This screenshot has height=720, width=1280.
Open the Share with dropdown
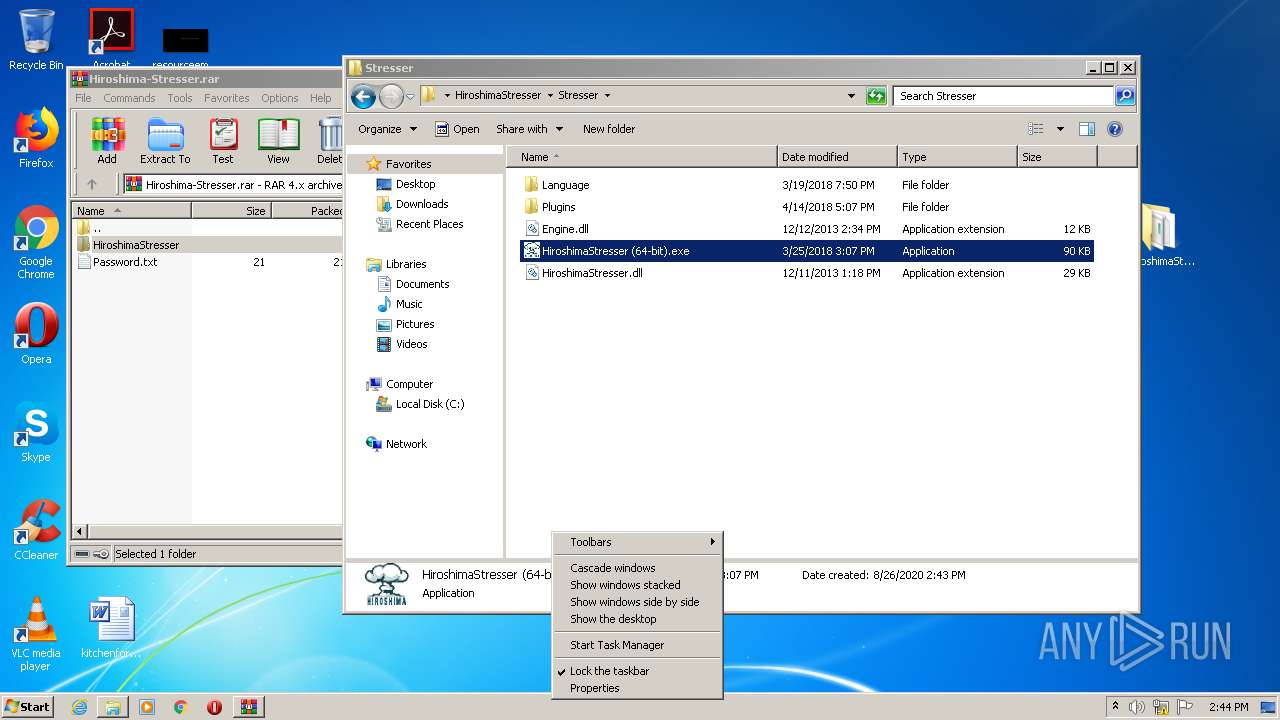529,129
